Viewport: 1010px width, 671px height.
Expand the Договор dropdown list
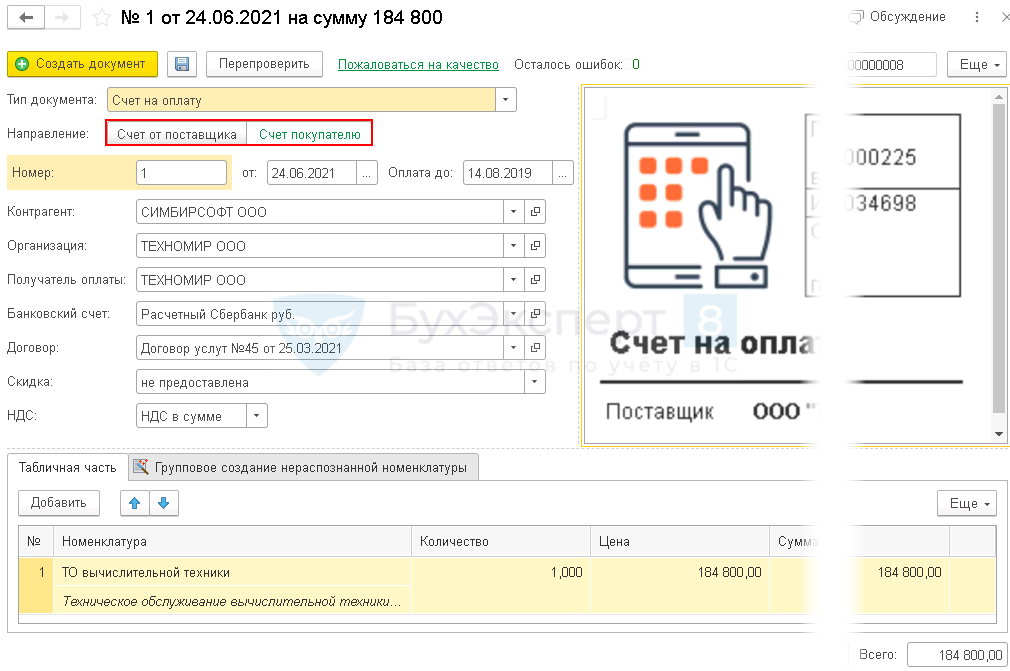513,348
